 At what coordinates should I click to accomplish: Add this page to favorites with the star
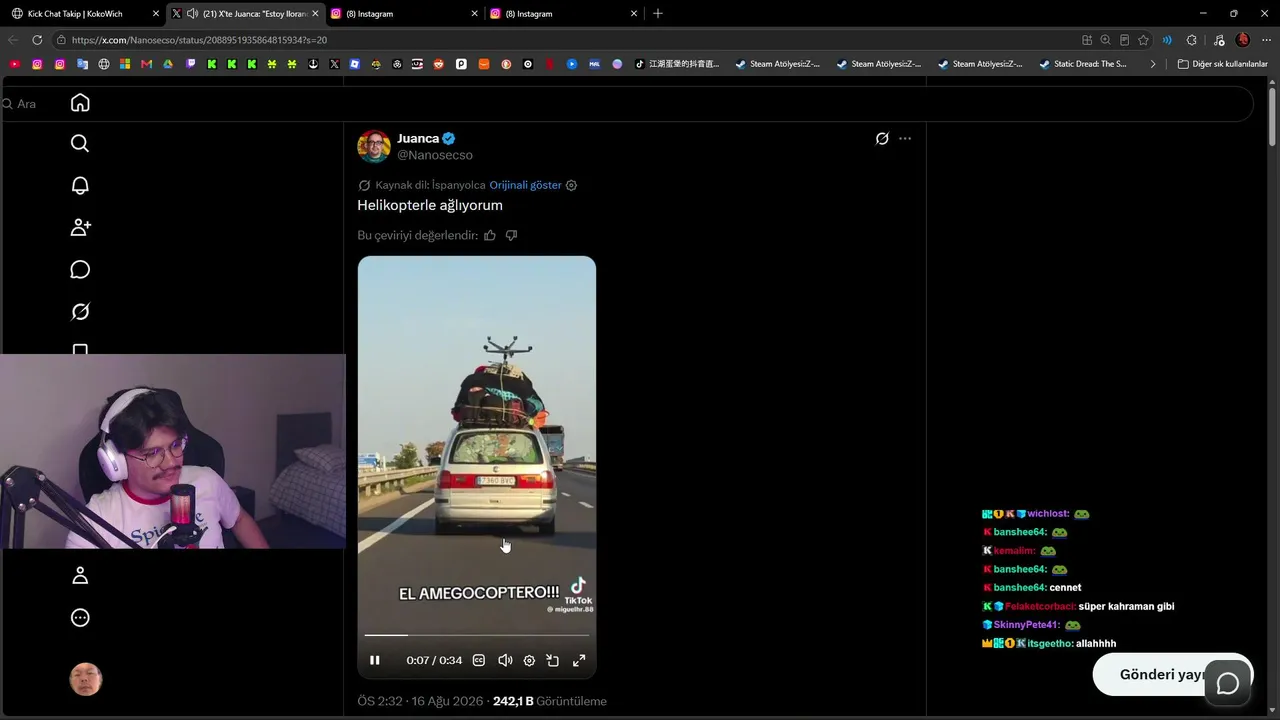1143,40
